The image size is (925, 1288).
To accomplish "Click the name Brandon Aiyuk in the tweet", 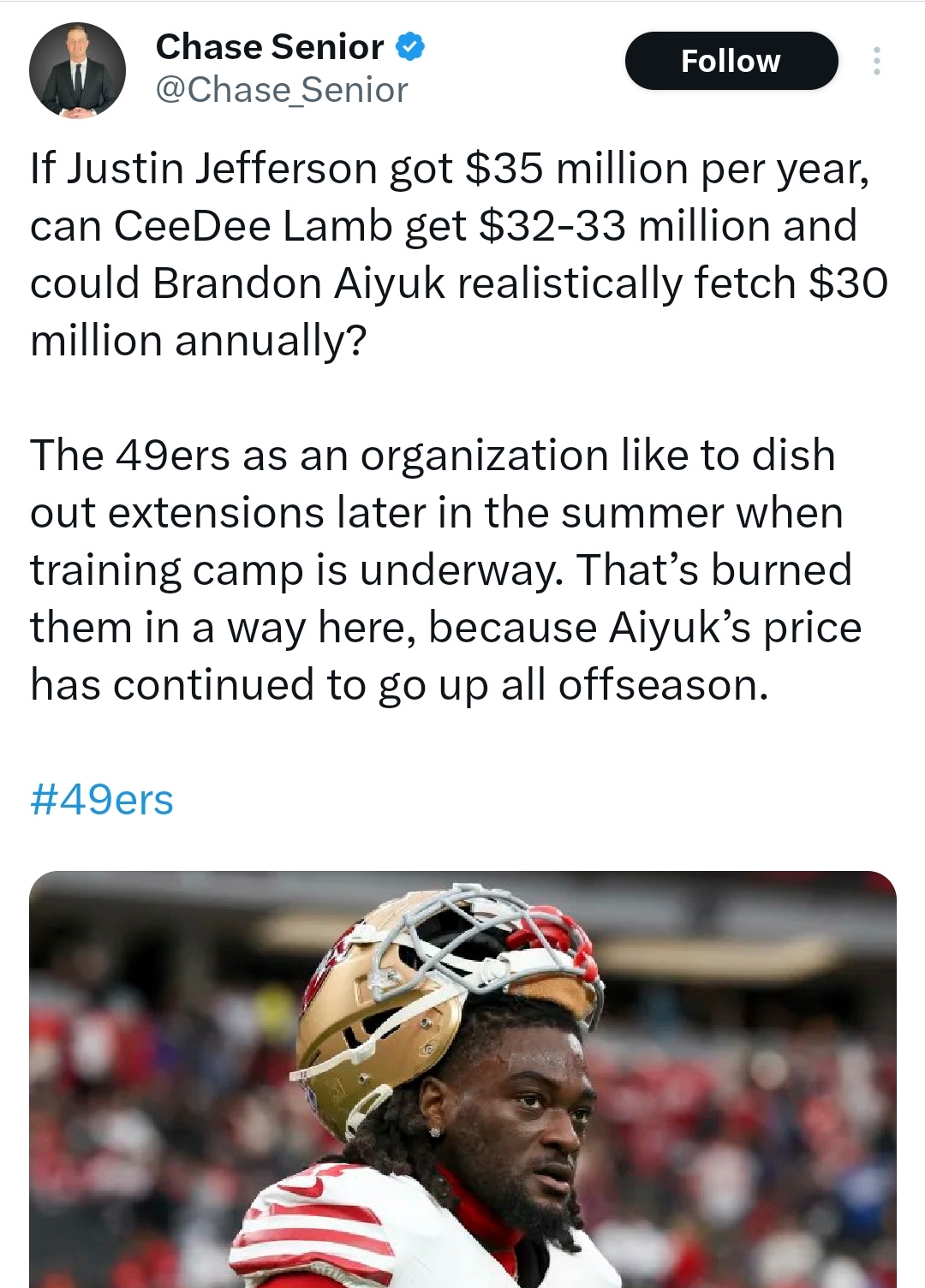I will tap(299, 283).
